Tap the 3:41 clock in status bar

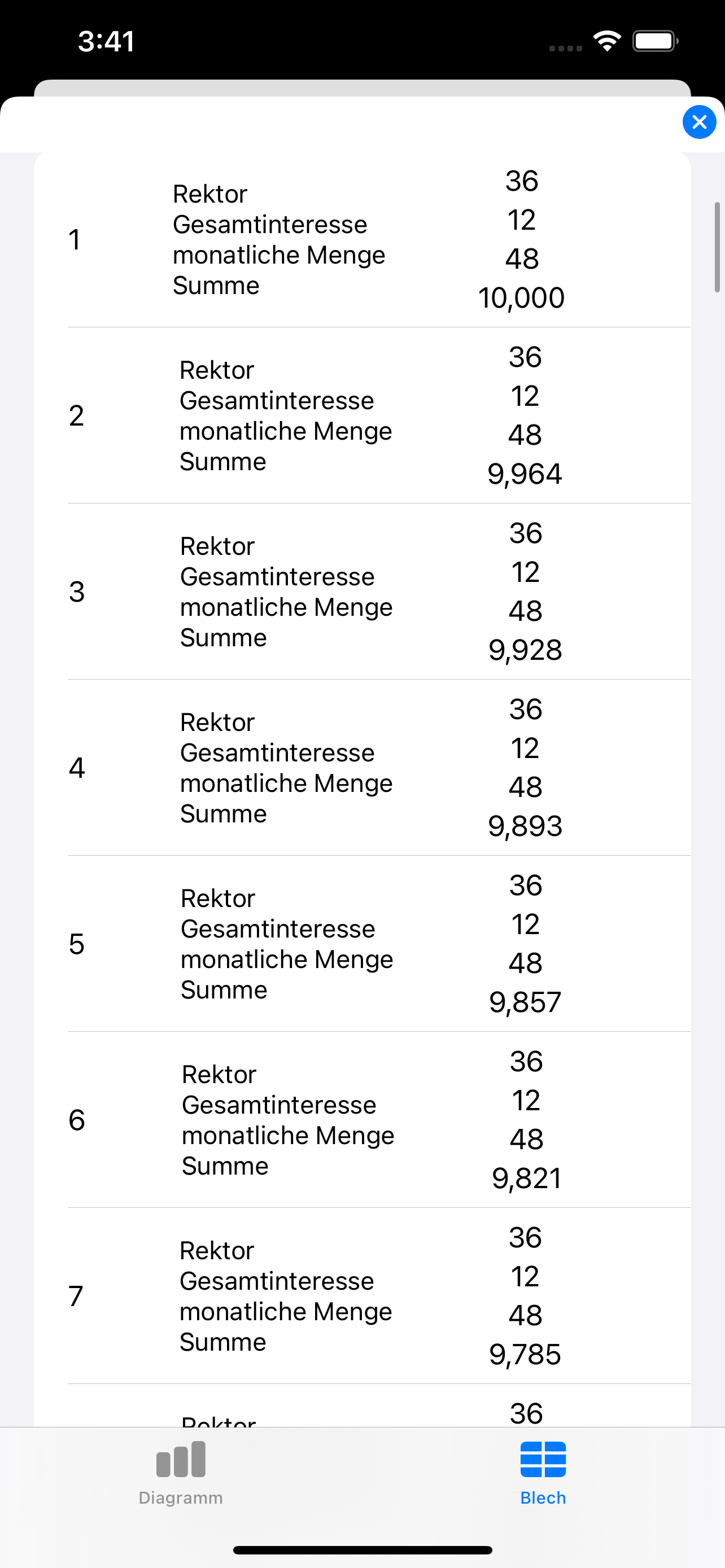106,41
